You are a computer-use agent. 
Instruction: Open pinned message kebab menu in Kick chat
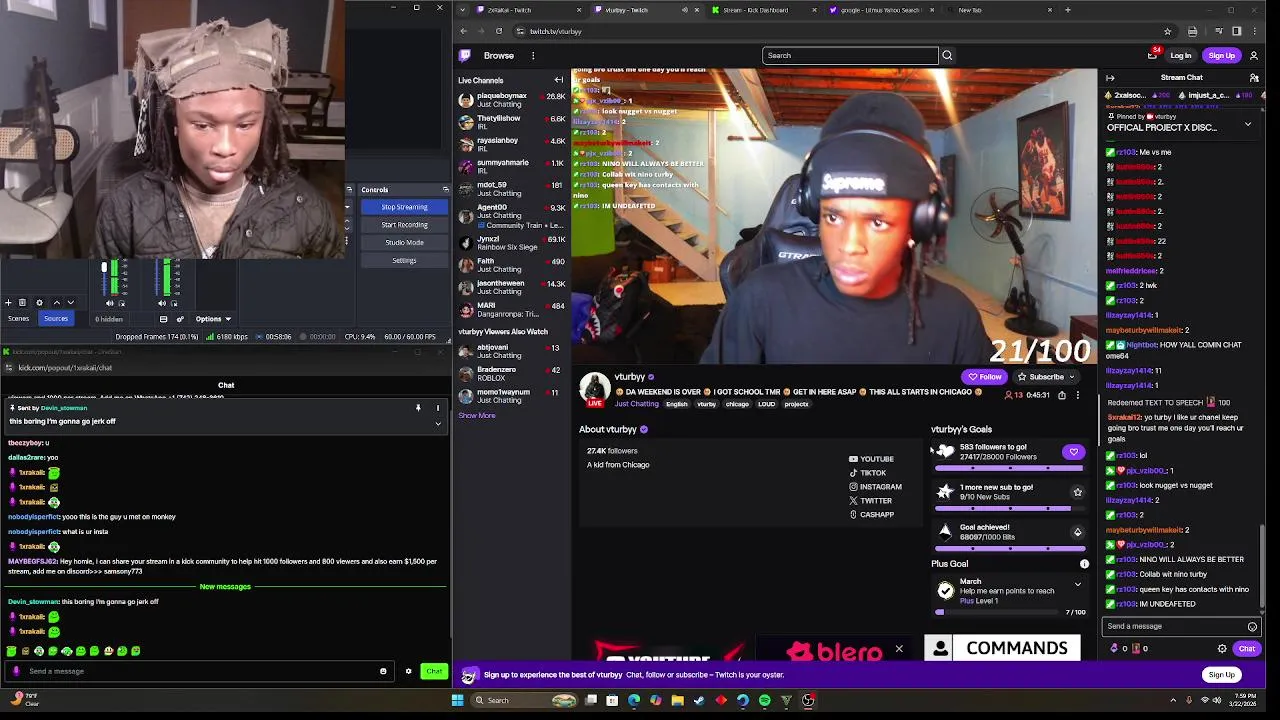point(437,408)
